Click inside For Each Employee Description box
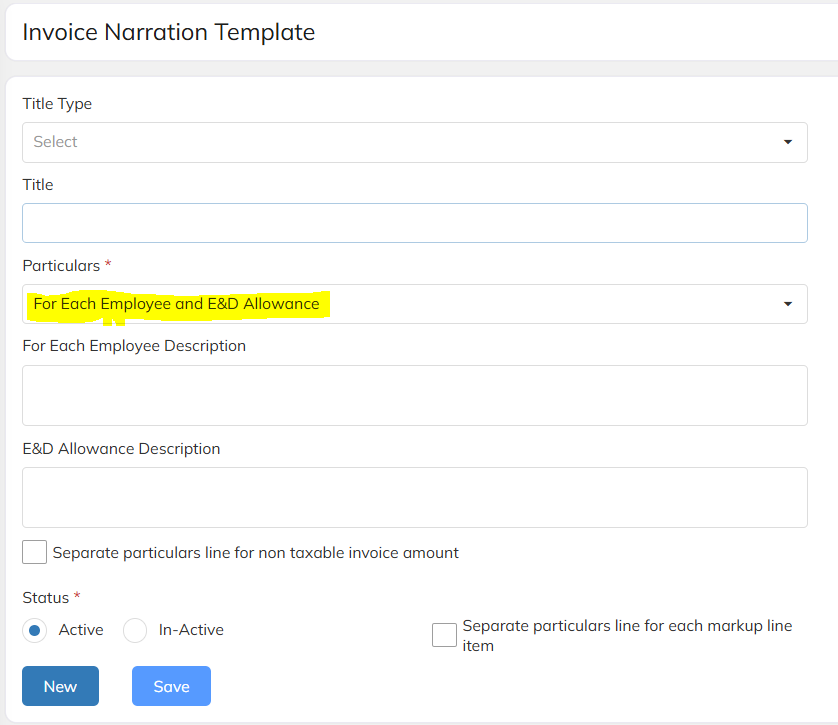838x725 pixels. pyautogui.click(x=415, y=395)
